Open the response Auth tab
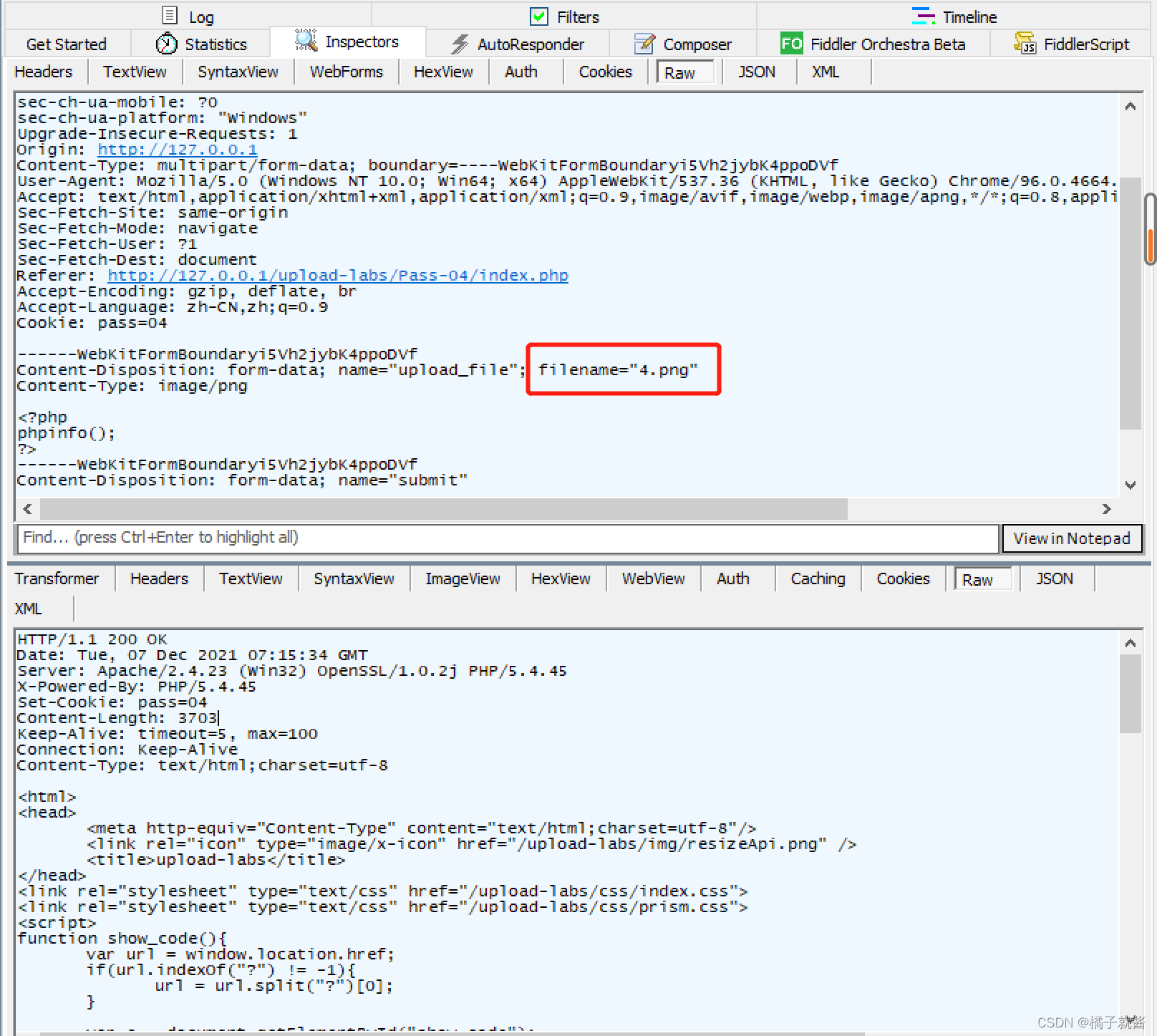The image size is (1157, 1036). click(x=733, y=578)
